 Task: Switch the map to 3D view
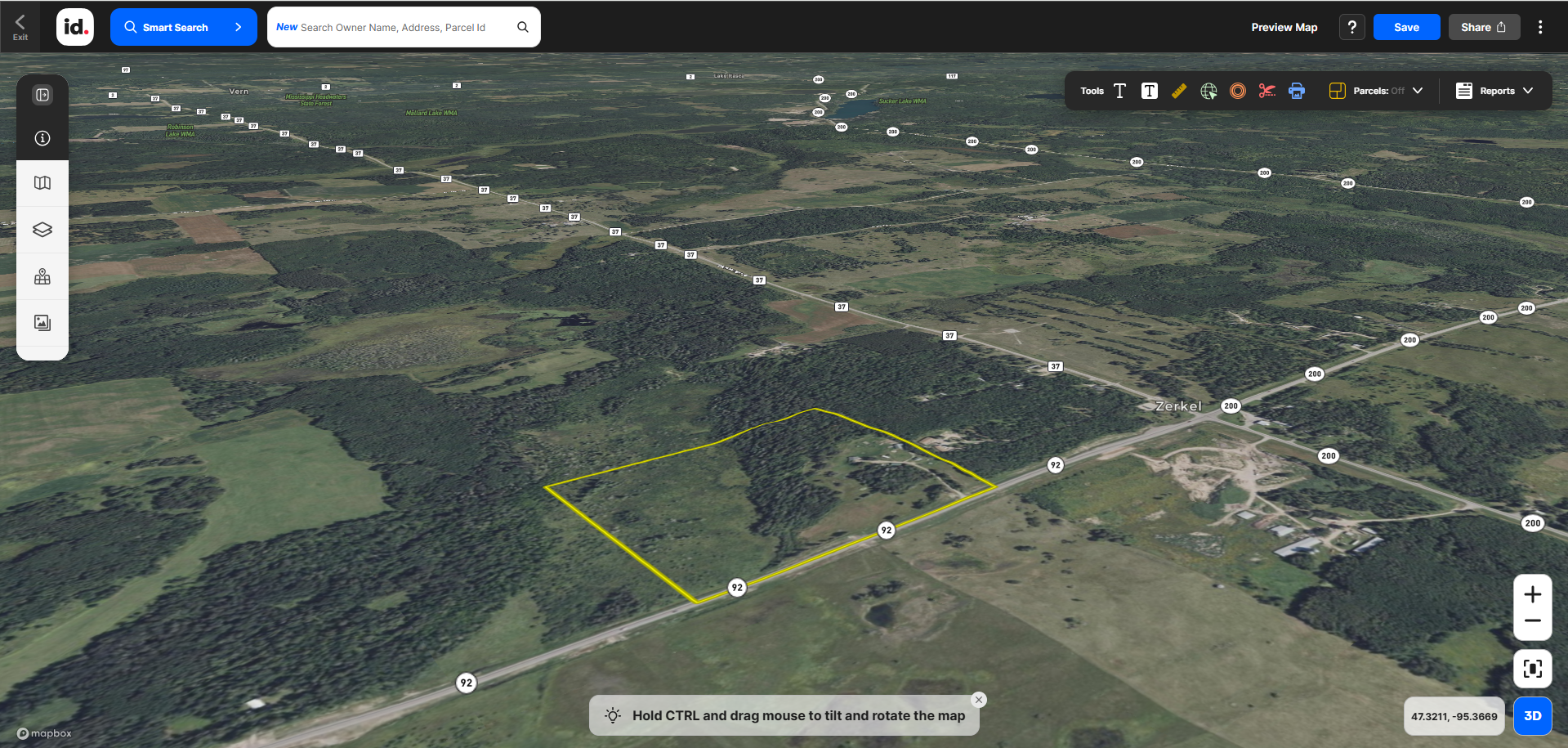(x=1532, y=715)
